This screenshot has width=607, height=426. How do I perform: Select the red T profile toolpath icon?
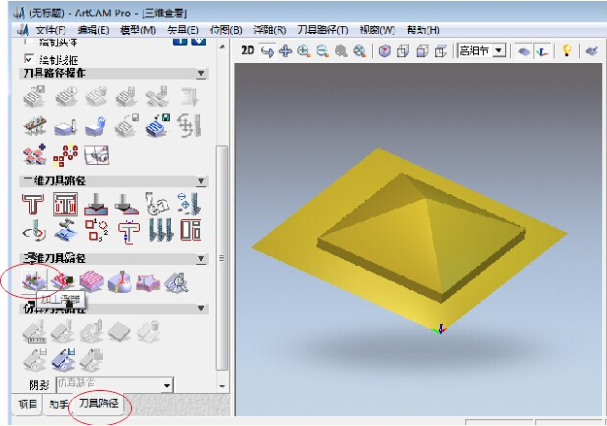pos(33,204)
